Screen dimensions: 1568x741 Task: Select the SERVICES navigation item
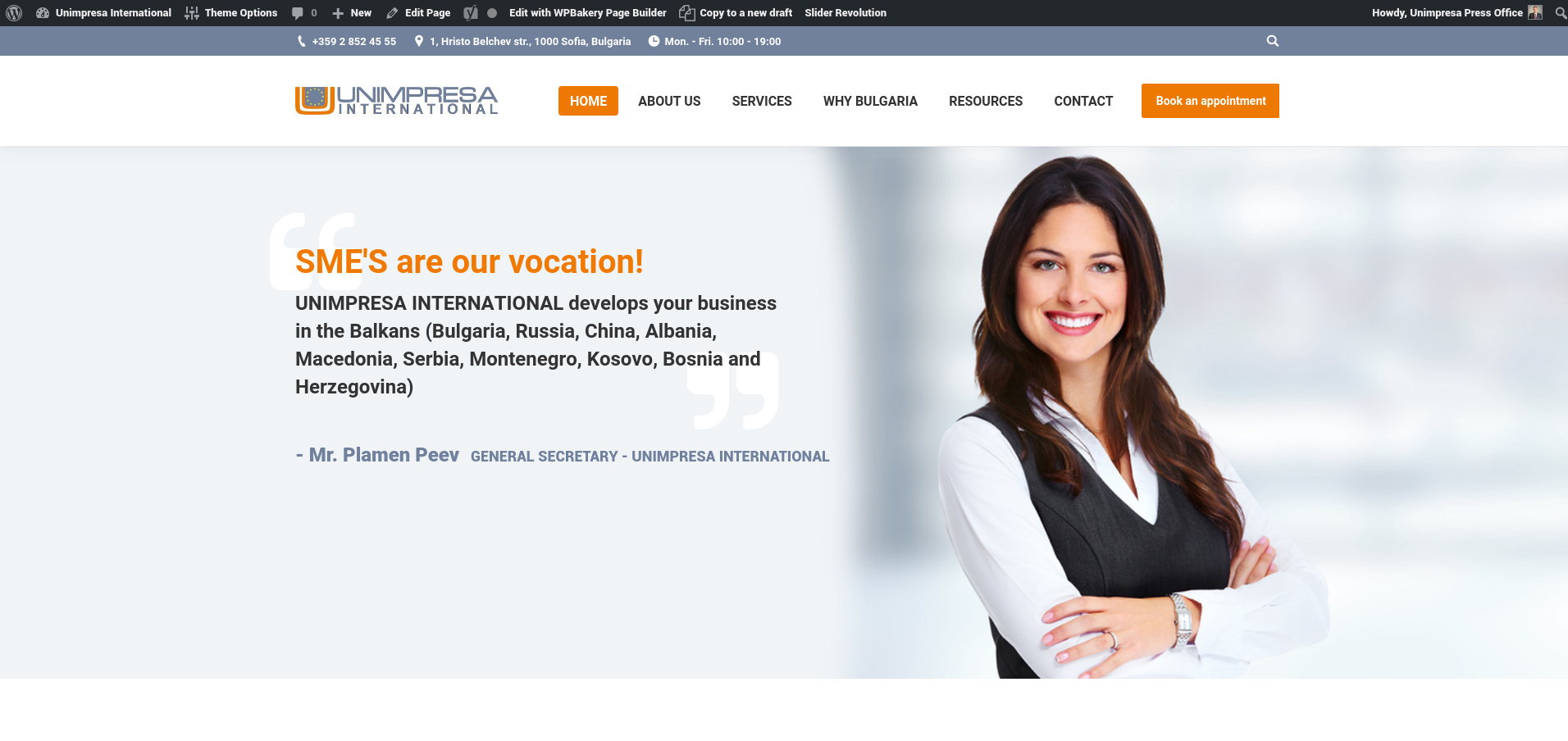(x=762, y=101)
